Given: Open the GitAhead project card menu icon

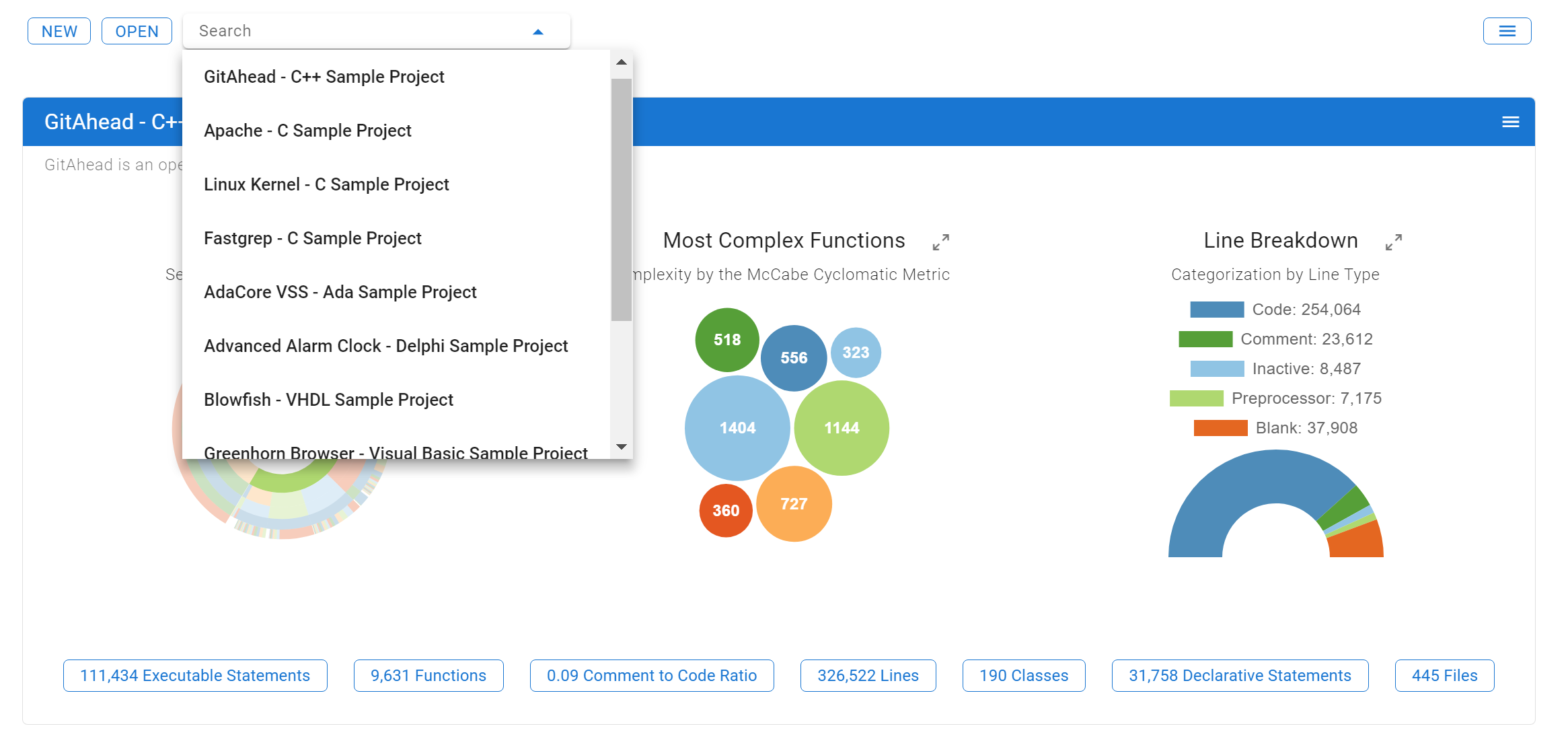Looking at the screenshot, I should click(1510, 122).
